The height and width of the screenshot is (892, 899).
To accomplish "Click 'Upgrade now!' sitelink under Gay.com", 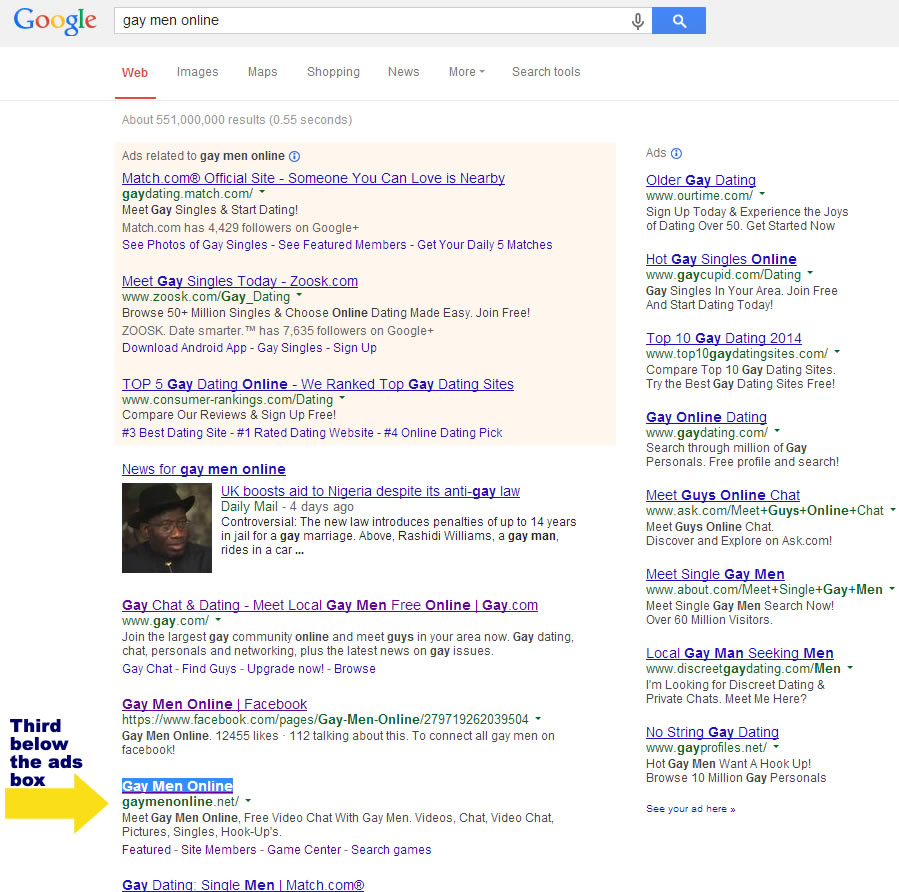I will coord(285,669).
